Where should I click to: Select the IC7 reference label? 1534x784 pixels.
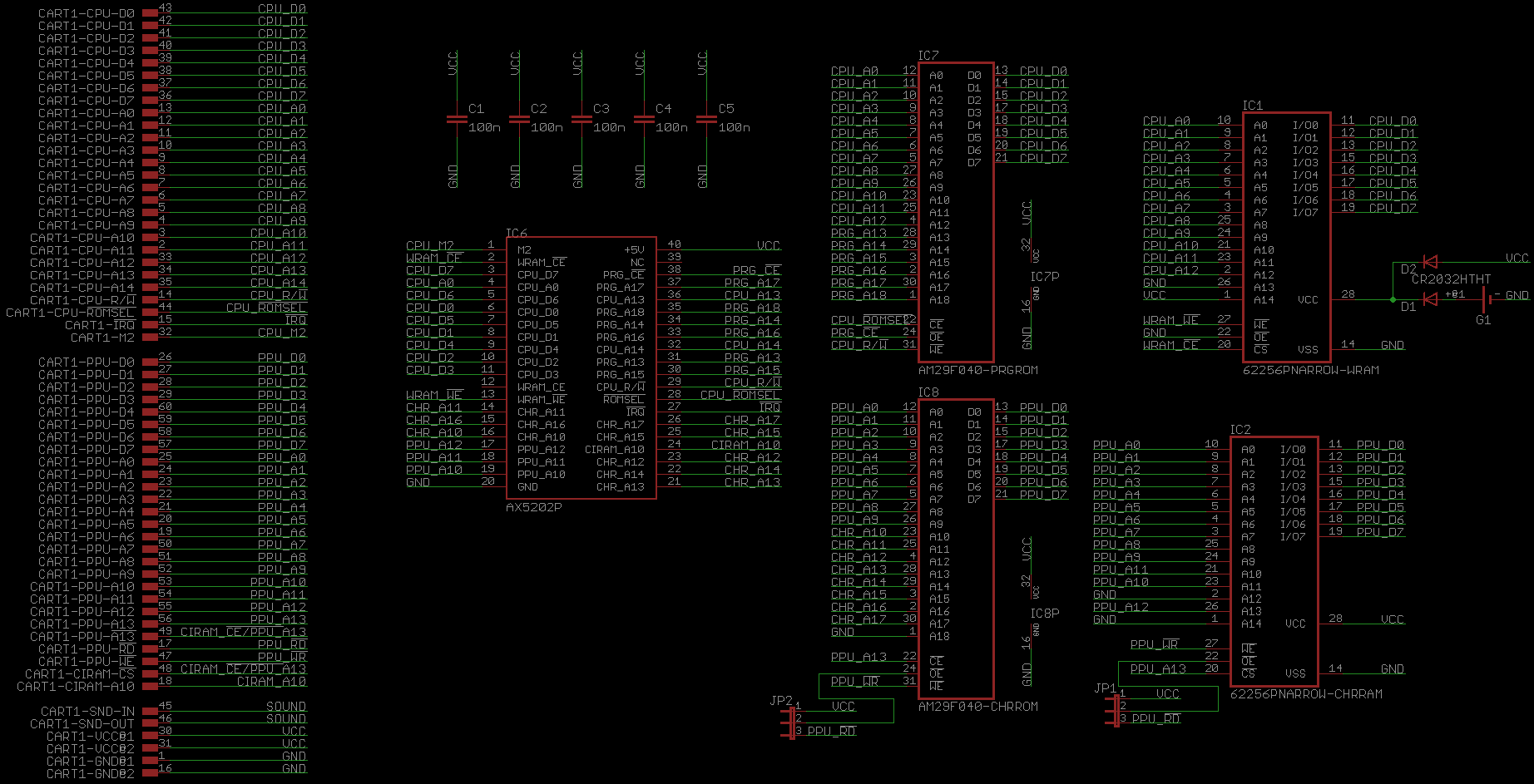point(928,56)
